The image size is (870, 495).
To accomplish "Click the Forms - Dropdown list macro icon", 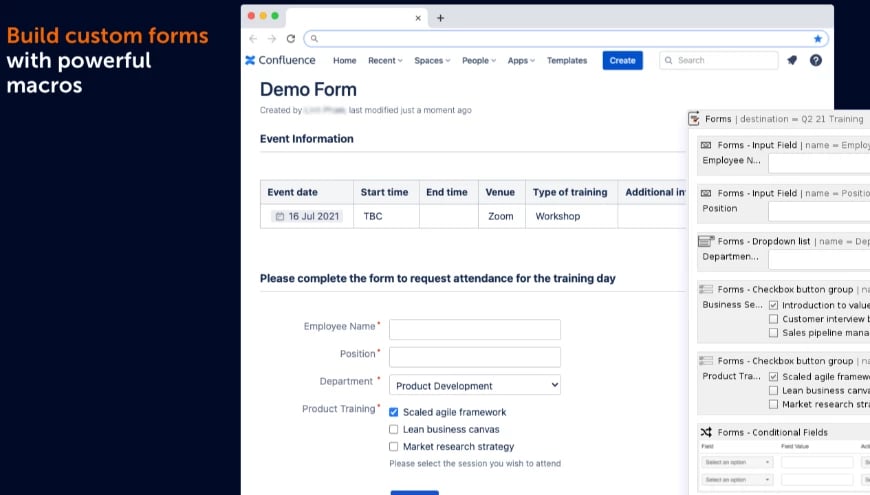I will pyautogui.click(x=706, y=241).
